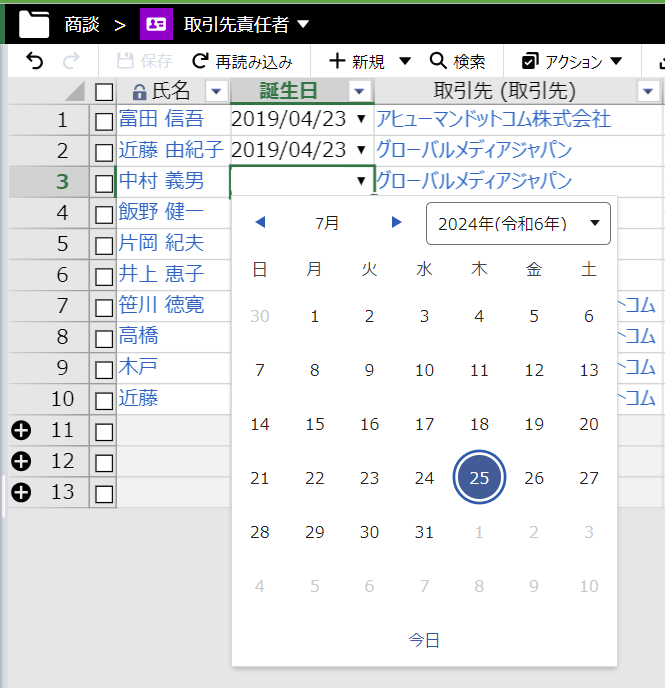Click the folder icon in the header
Viewport: 665px width, 688px height.
(34, 23)
